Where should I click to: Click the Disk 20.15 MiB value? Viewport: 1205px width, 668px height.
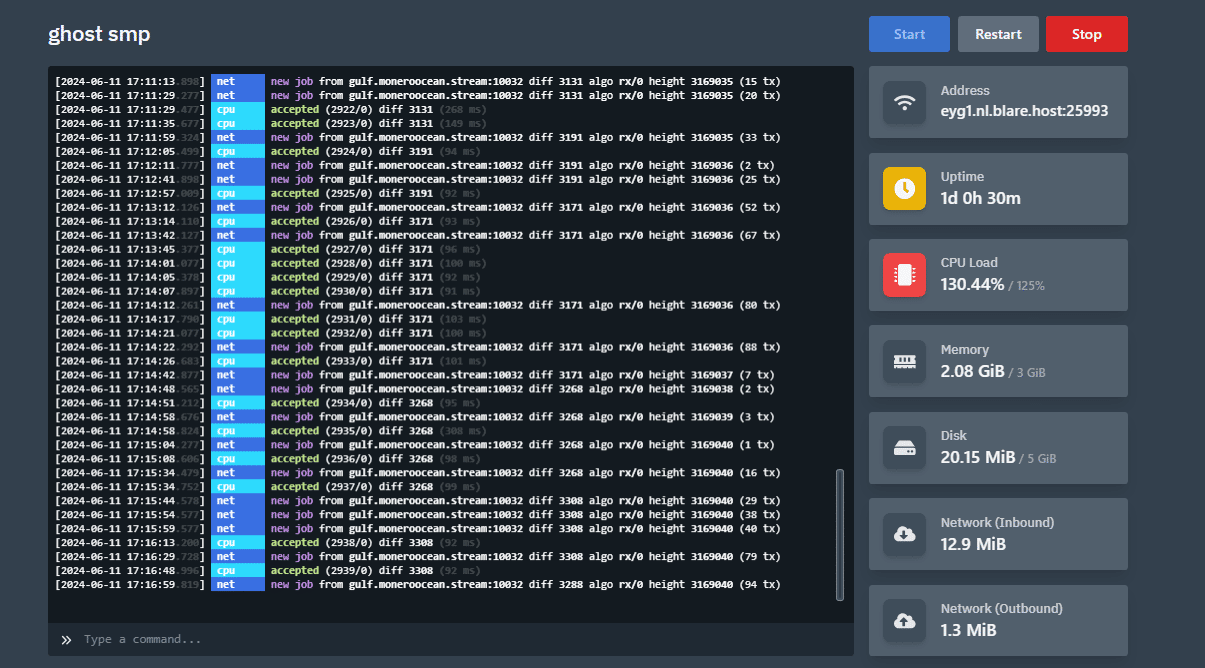pyautogui.click(x=978, y=457)
